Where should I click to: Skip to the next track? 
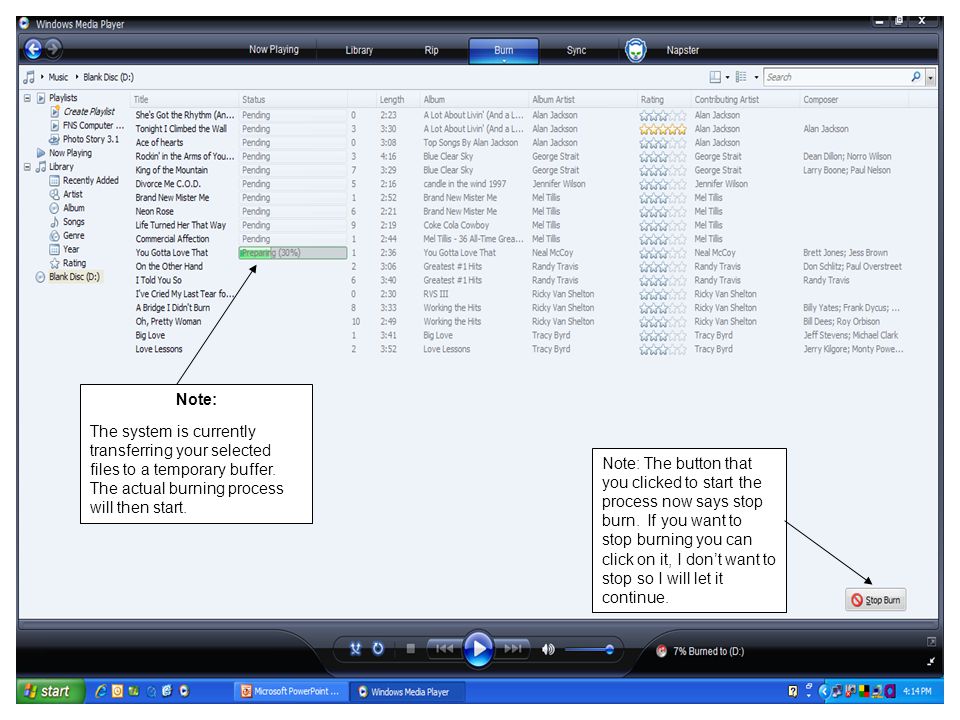tap(512, 648)
